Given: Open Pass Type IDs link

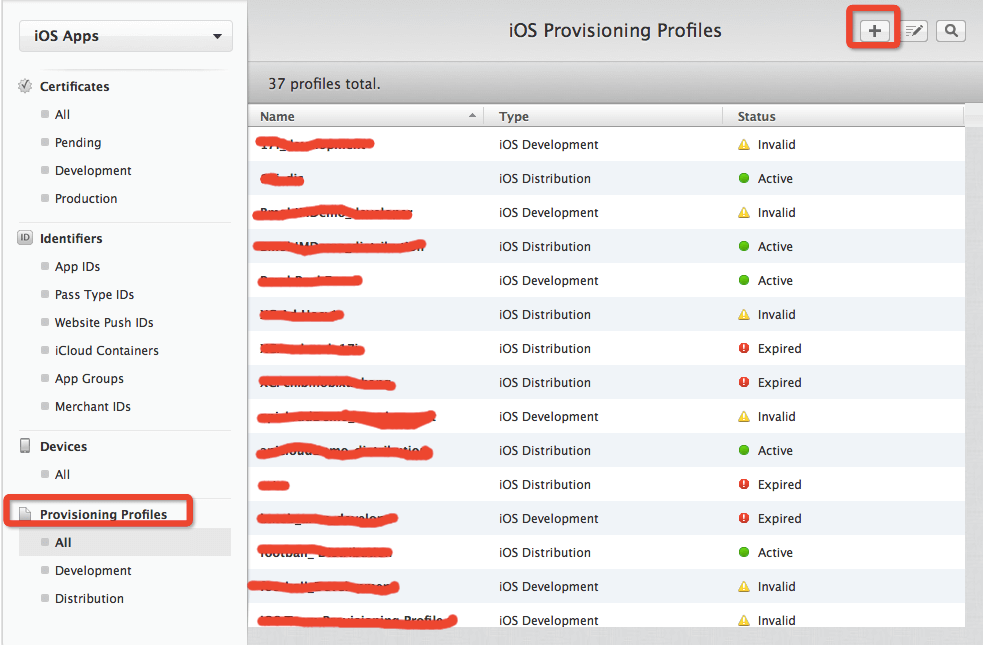Looking at the screenshot, I should pos(94,295).
